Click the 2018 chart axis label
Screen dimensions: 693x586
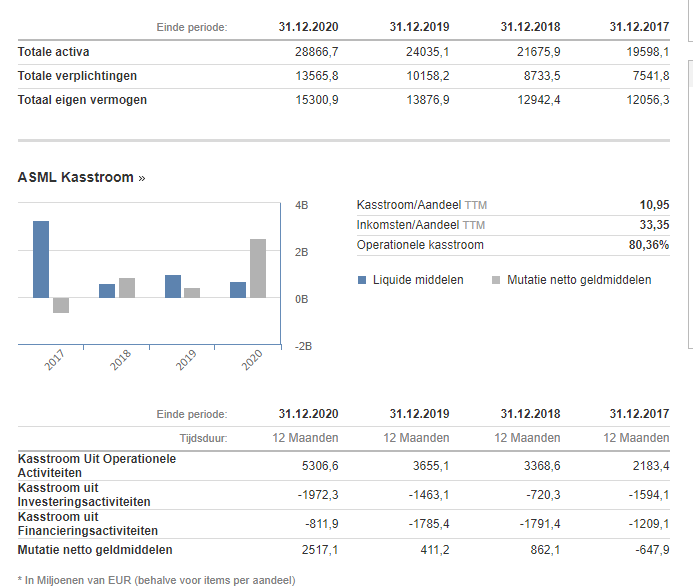(x=120, y=360)
